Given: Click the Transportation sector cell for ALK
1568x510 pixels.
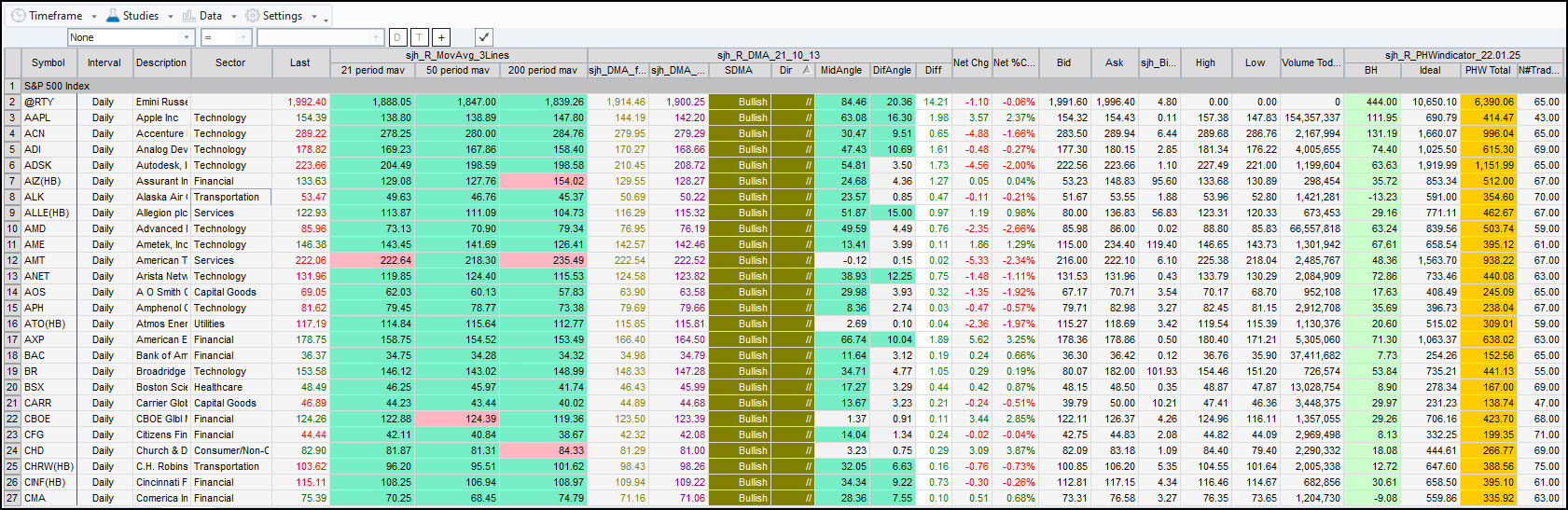Looking at the screenshot, I should click(230, 197).
